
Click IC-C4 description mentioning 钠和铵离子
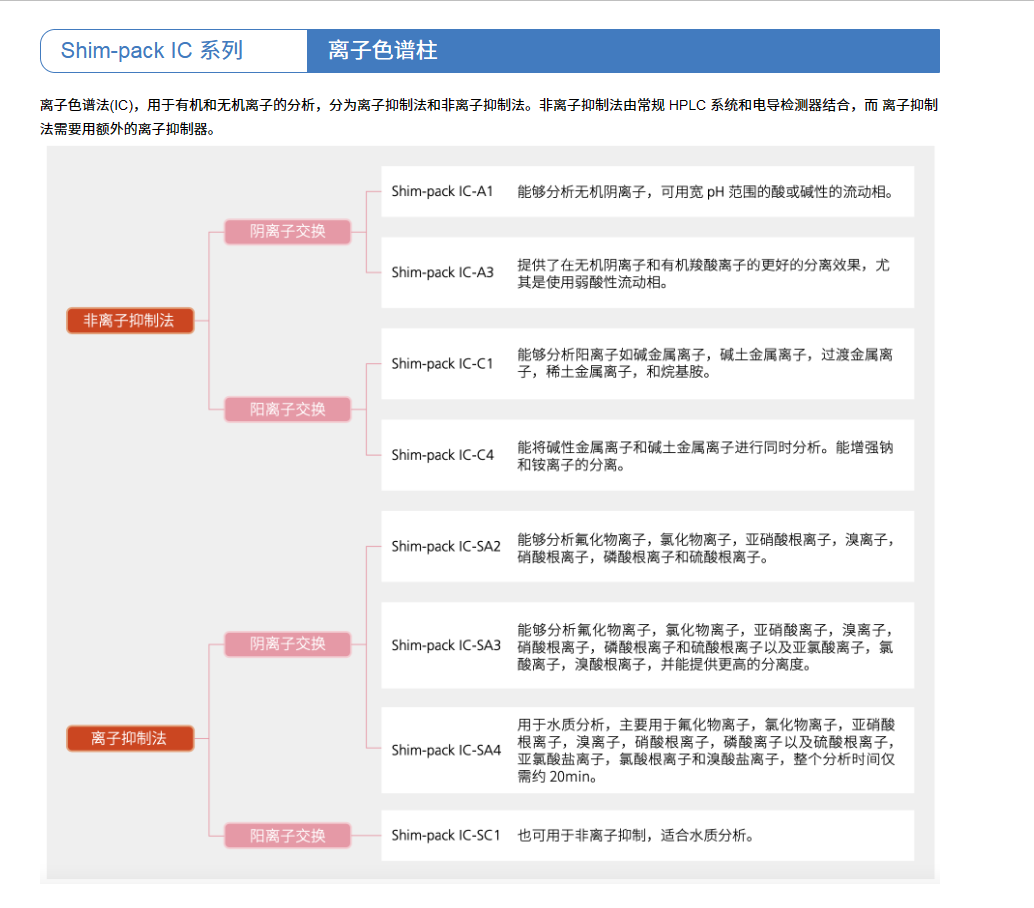pyautogui.click(x=705, y=456)
